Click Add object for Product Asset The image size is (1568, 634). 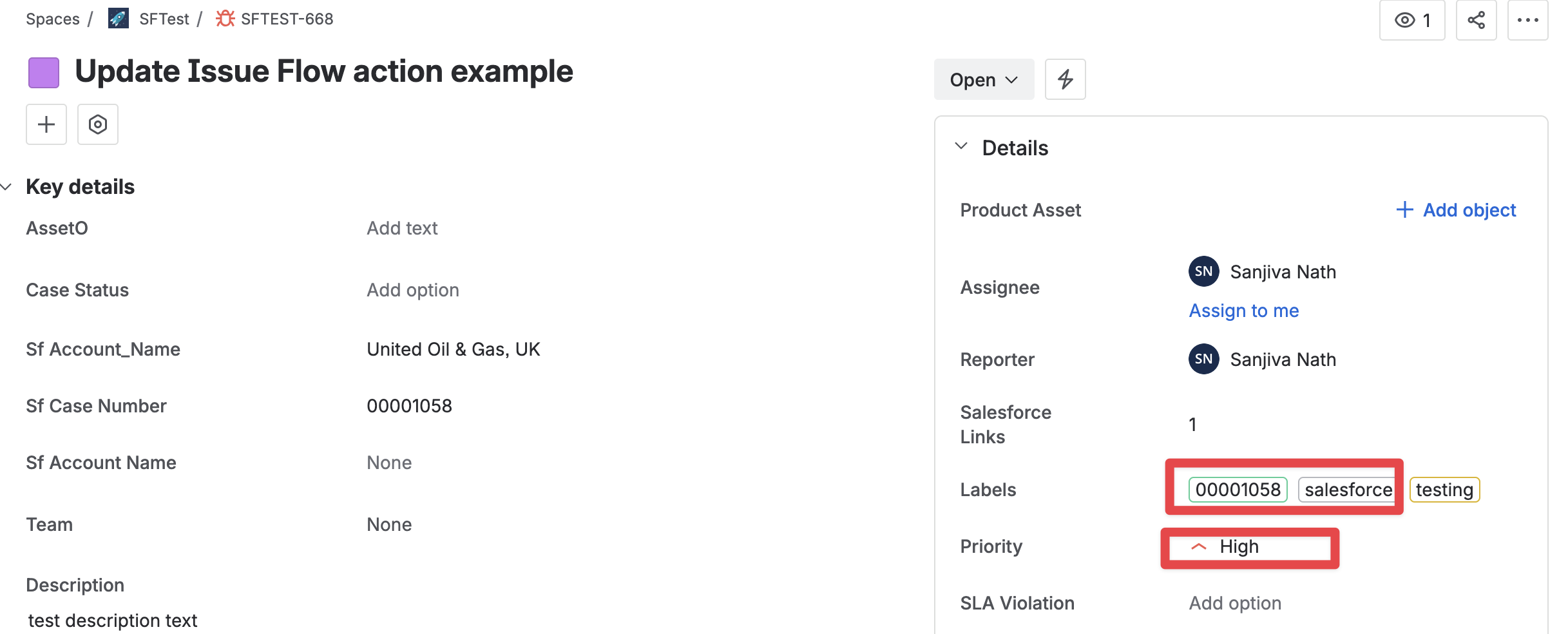[1456, 210]
